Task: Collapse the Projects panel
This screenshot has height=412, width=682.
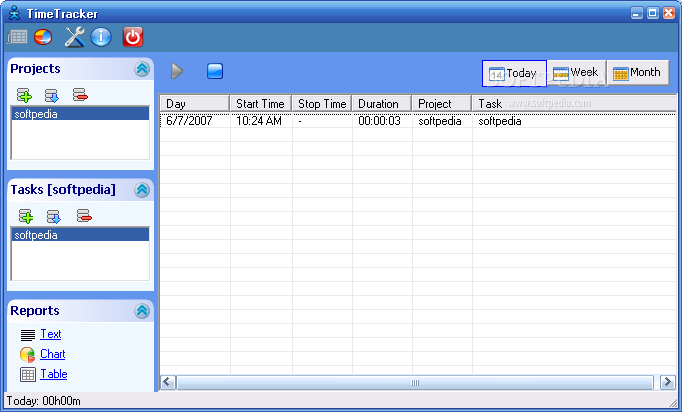Action: click(142, 69)
